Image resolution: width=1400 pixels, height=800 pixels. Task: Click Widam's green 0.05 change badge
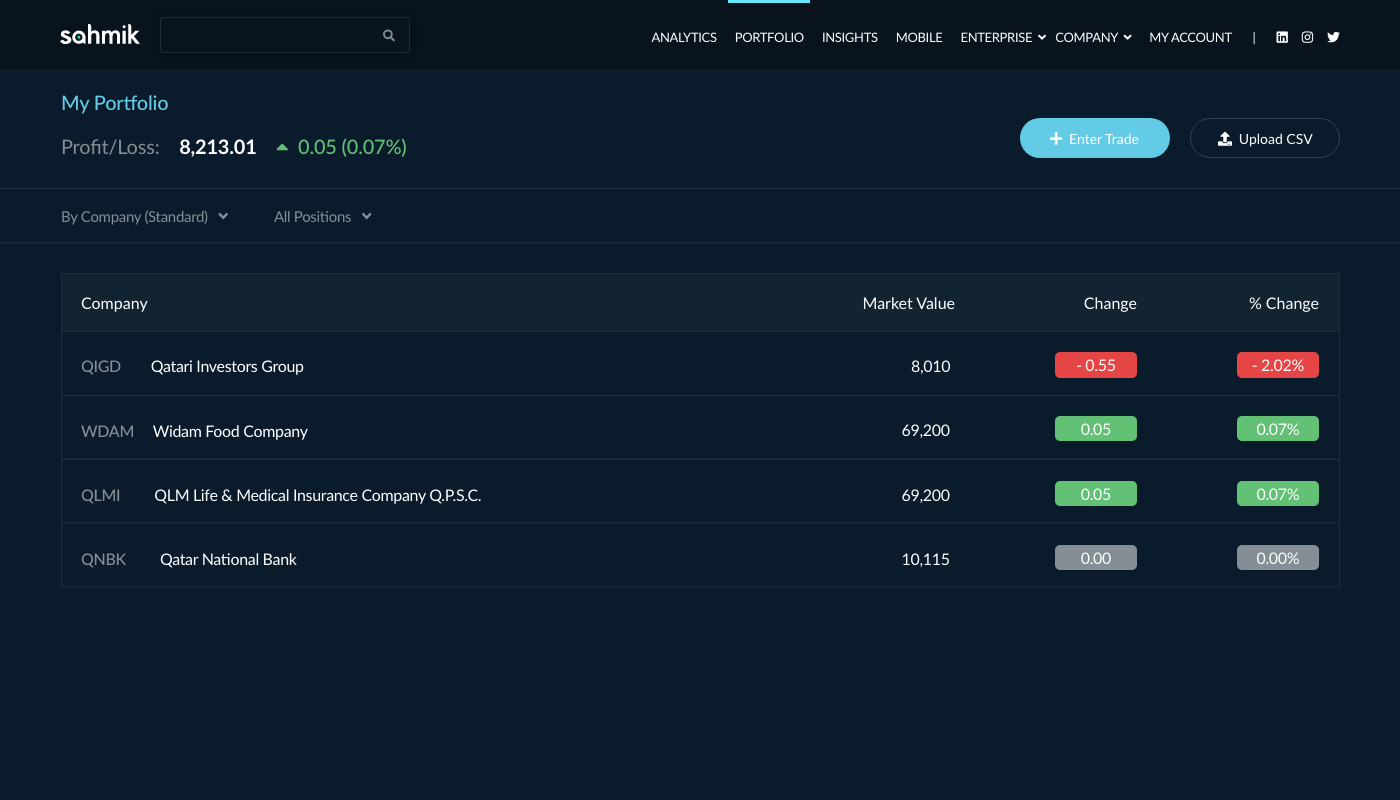(1096, 429)
